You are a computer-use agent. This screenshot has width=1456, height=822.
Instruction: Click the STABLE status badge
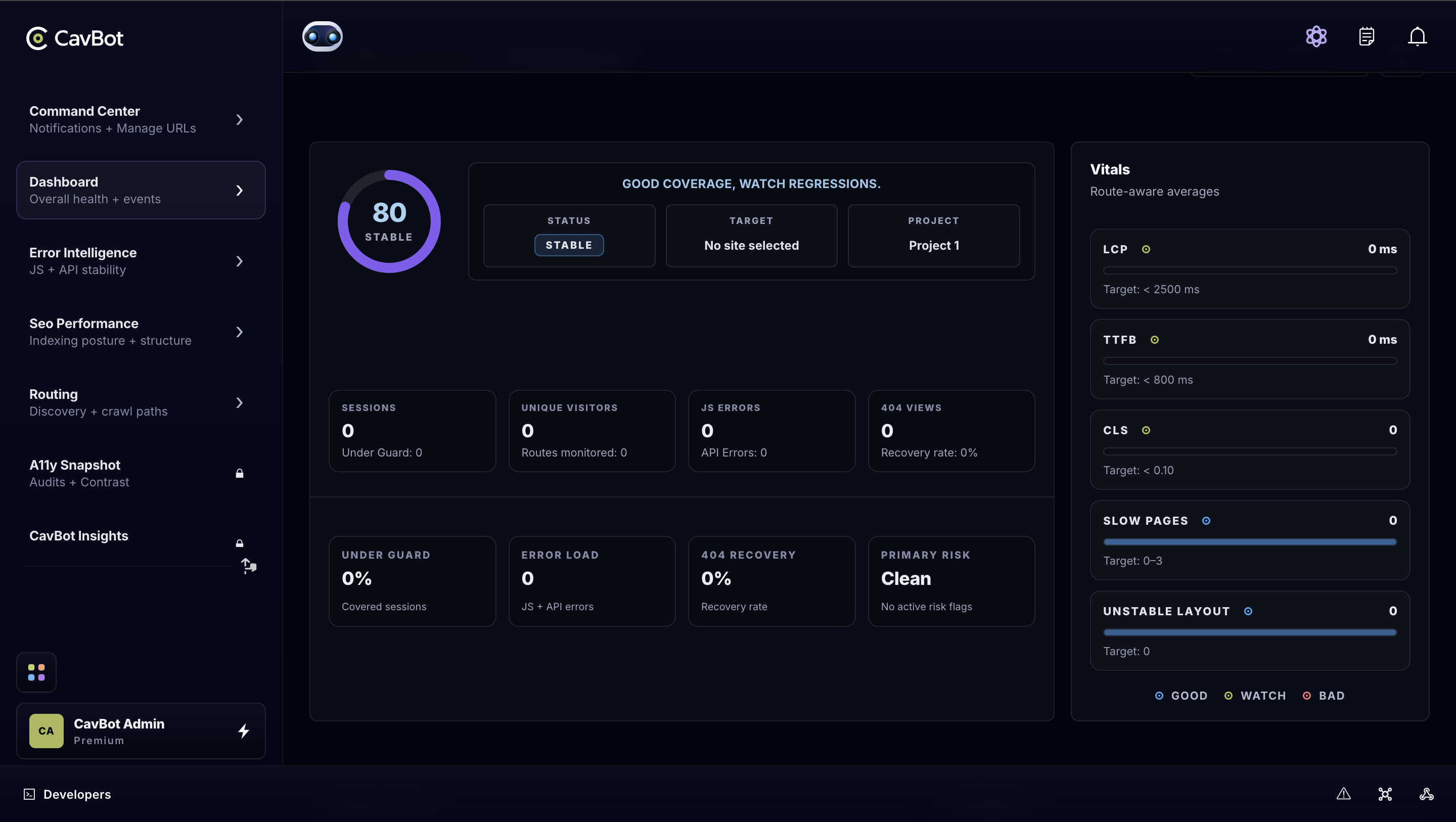tap(569, 245)
